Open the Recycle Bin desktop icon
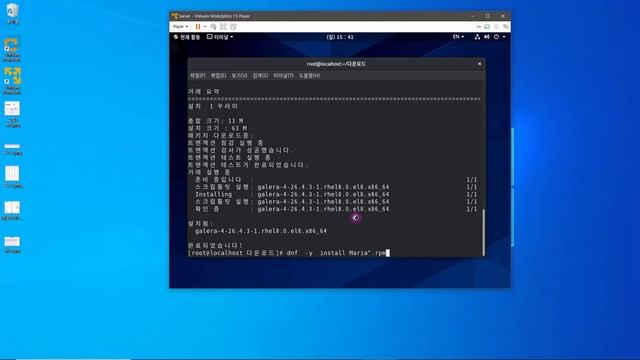Image resolution: width=640 pixels, height=360 pixels. point(12,13)
